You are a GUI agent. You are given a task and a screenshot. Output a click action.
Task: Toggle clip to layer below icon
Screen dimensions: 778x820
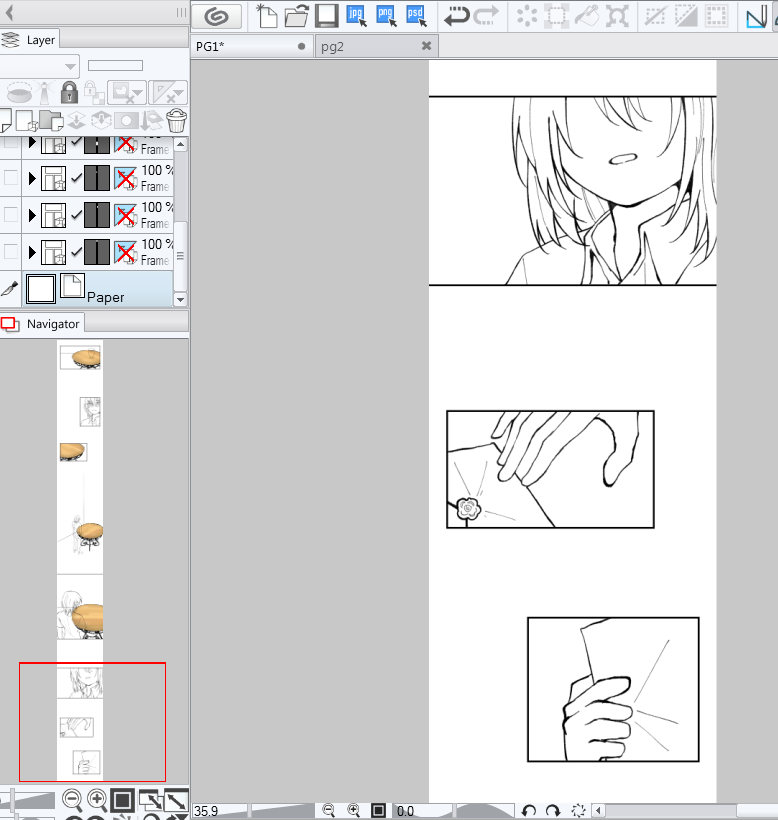20,93
